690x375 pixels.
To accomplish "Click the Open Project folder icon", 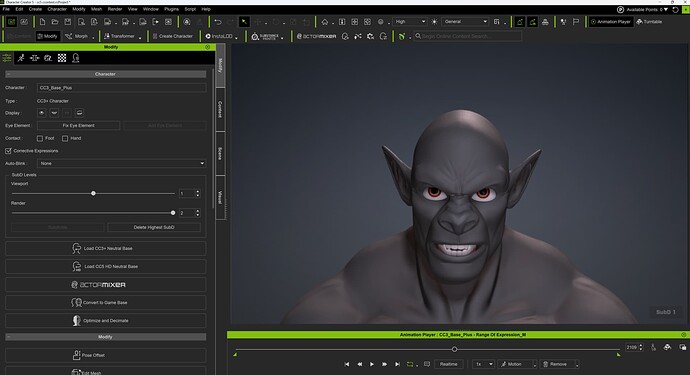I will [55, 22].
